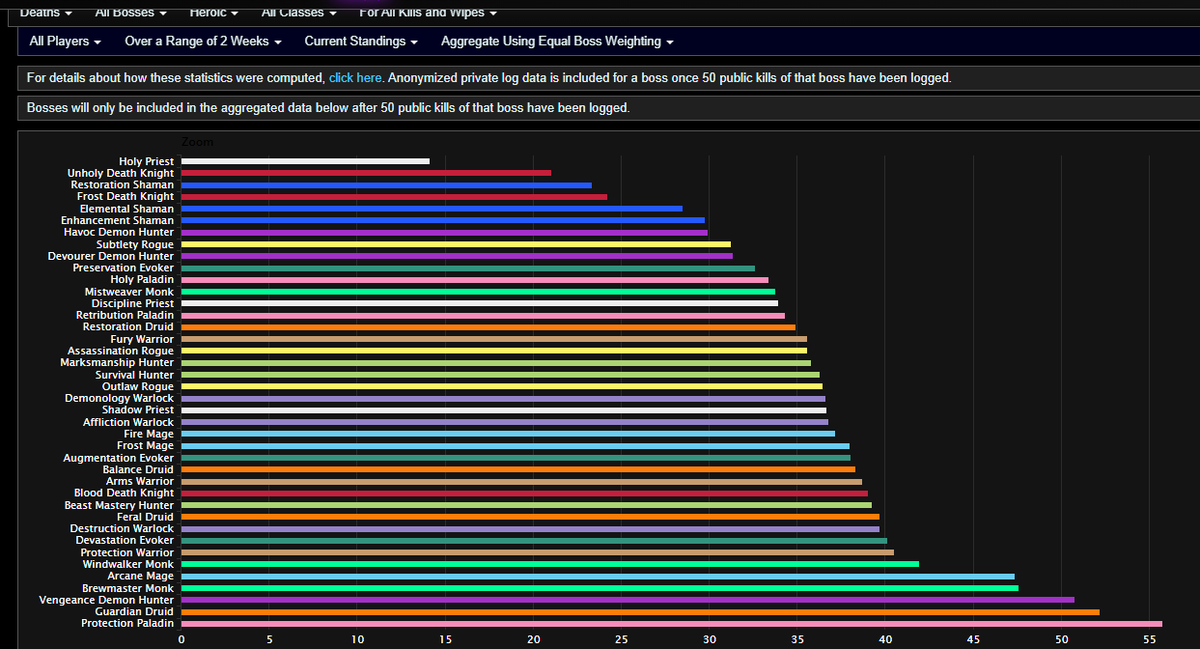Select the Frost Mage label
This screenshot has width=1200, height=649.
[146, 446]
